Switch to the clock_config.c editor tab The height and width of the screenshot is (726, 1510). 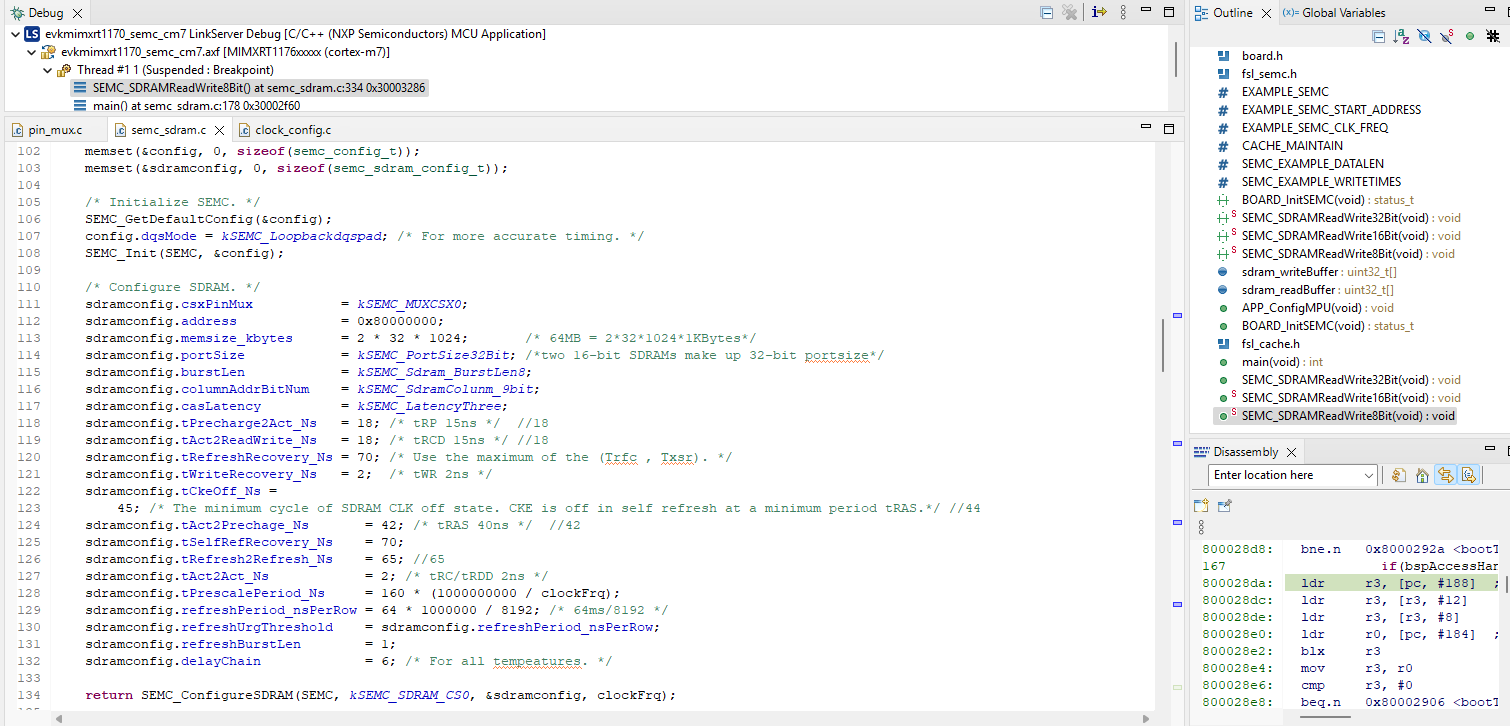pos(284,130)
